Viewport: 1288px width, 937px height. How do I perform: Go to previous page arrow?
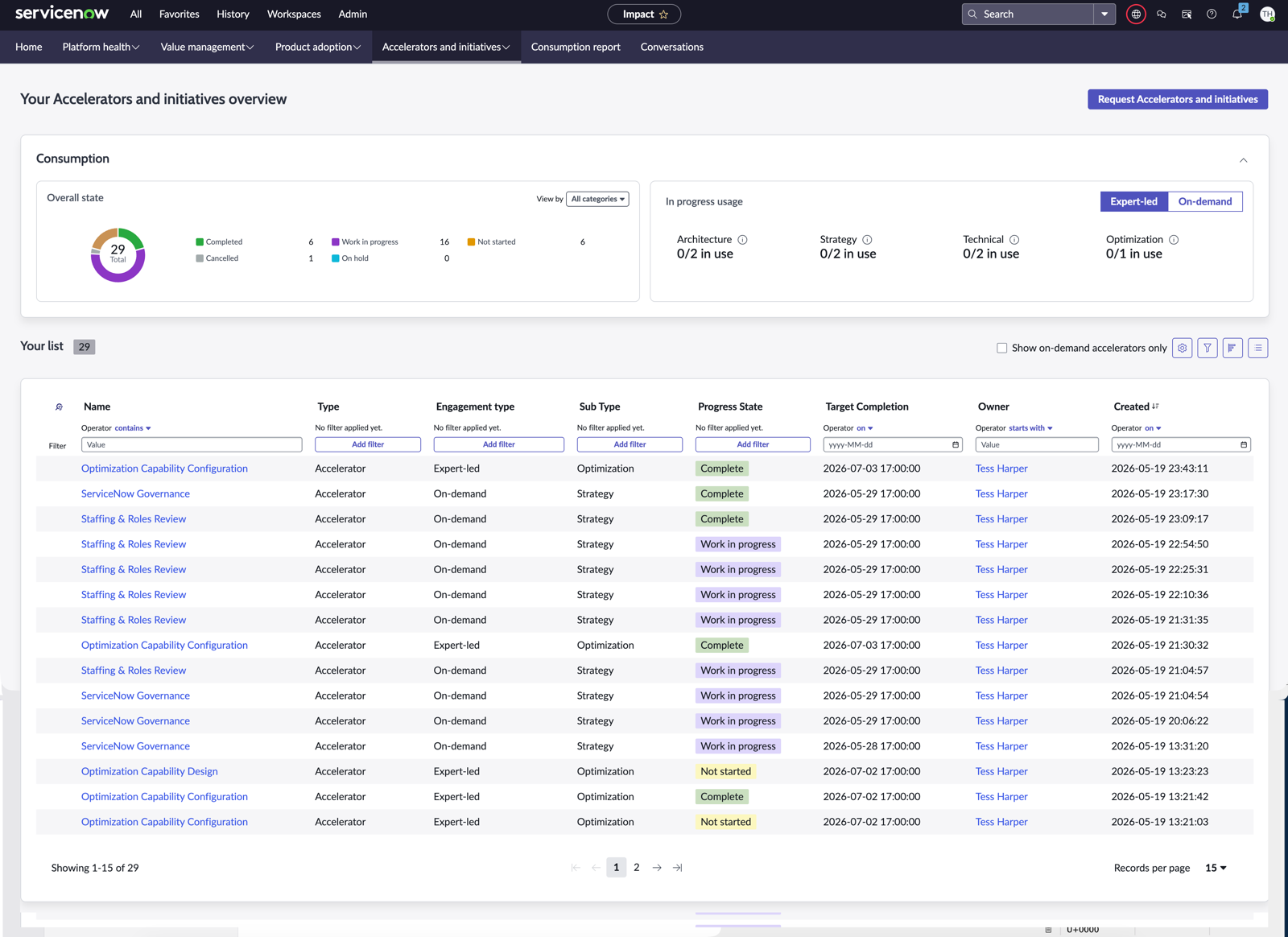point(596,868)
